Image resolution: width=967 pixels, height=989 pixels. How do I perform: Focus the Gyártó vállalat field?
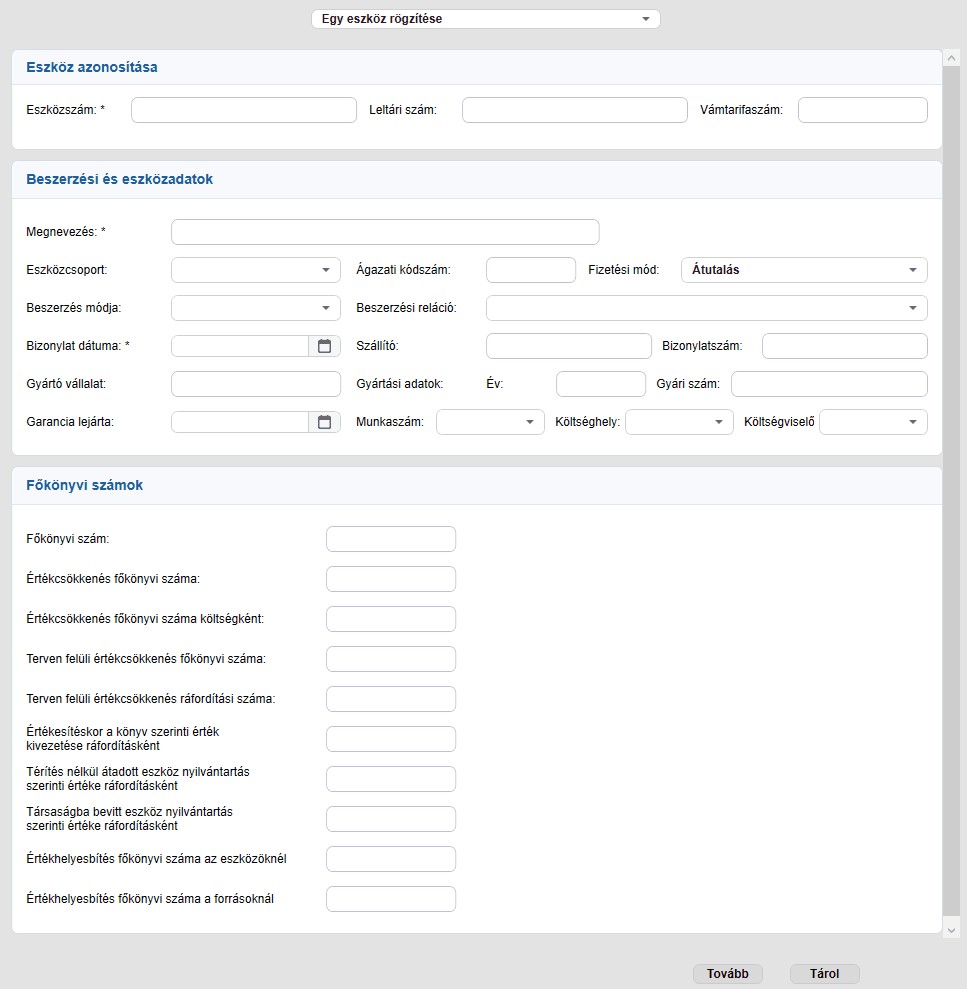(x=255, y=384)
